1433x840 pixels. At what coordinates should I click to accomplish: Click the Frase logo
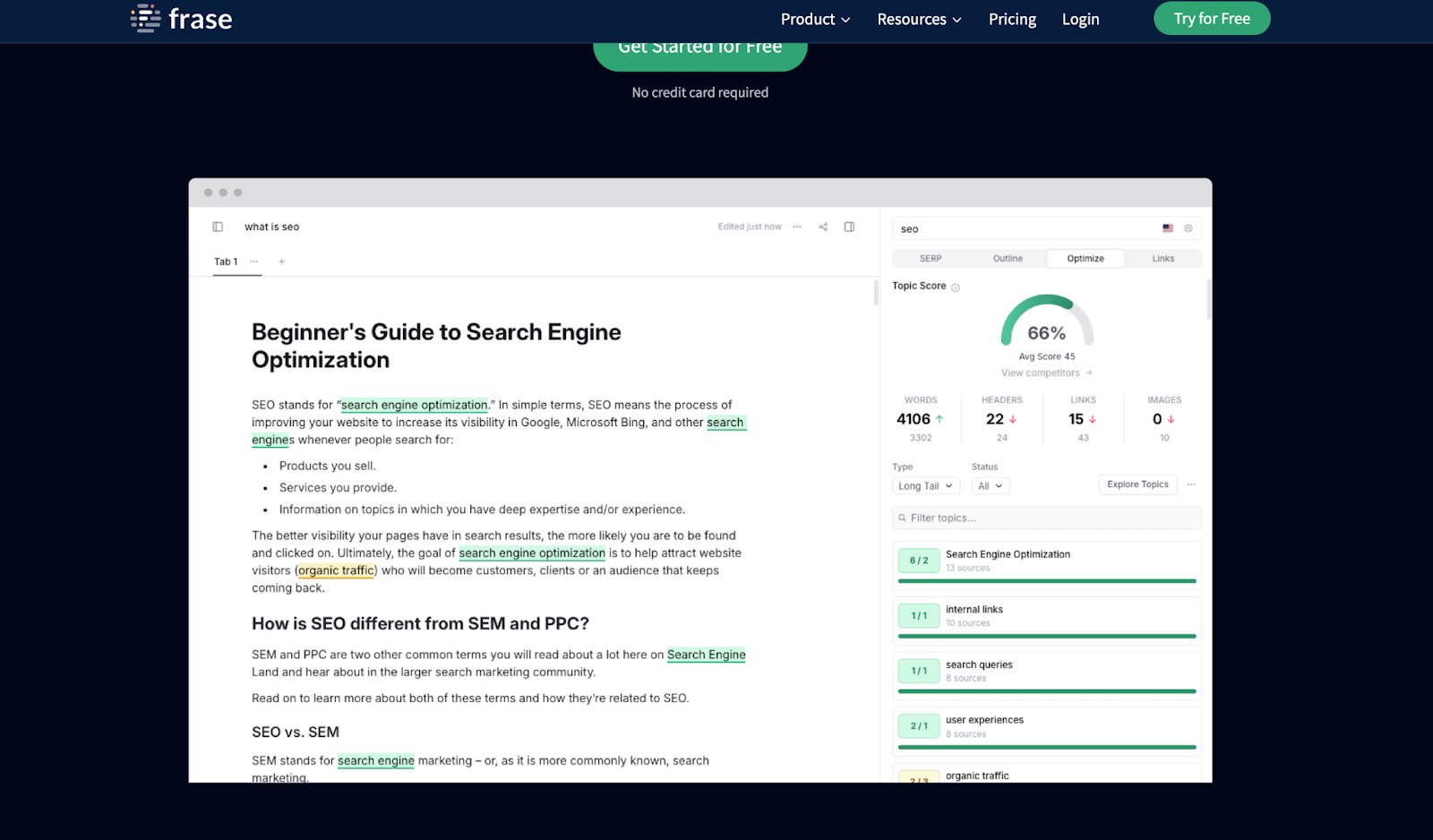pos(181,19)
